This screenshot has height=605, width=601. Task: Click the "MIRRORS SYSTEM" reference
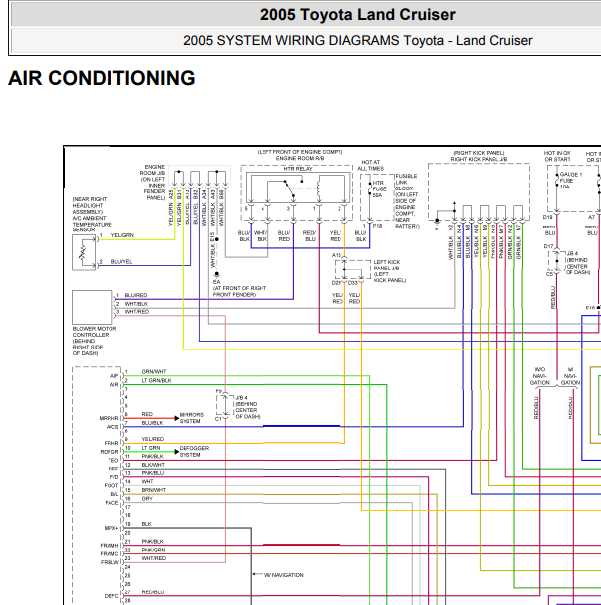coord(191,418)
